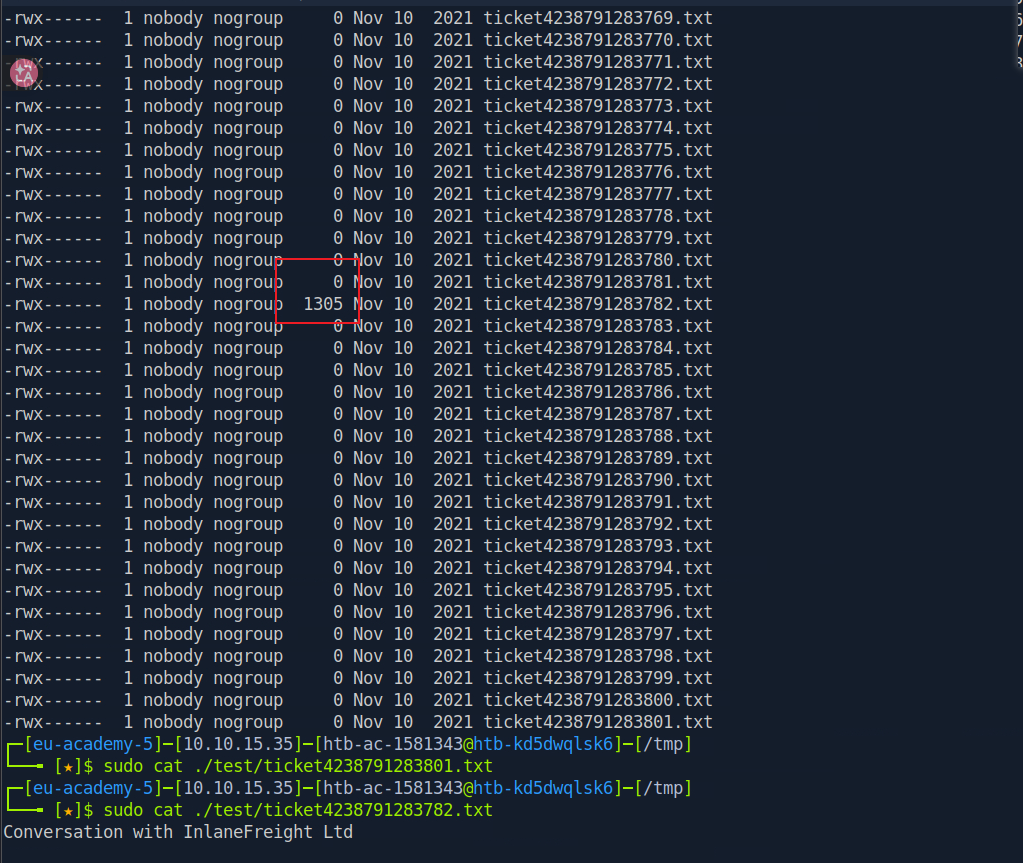Click ticket4238791283769.txt in the top row
This screenshot has height=863, width=1023.
point(598,18)
